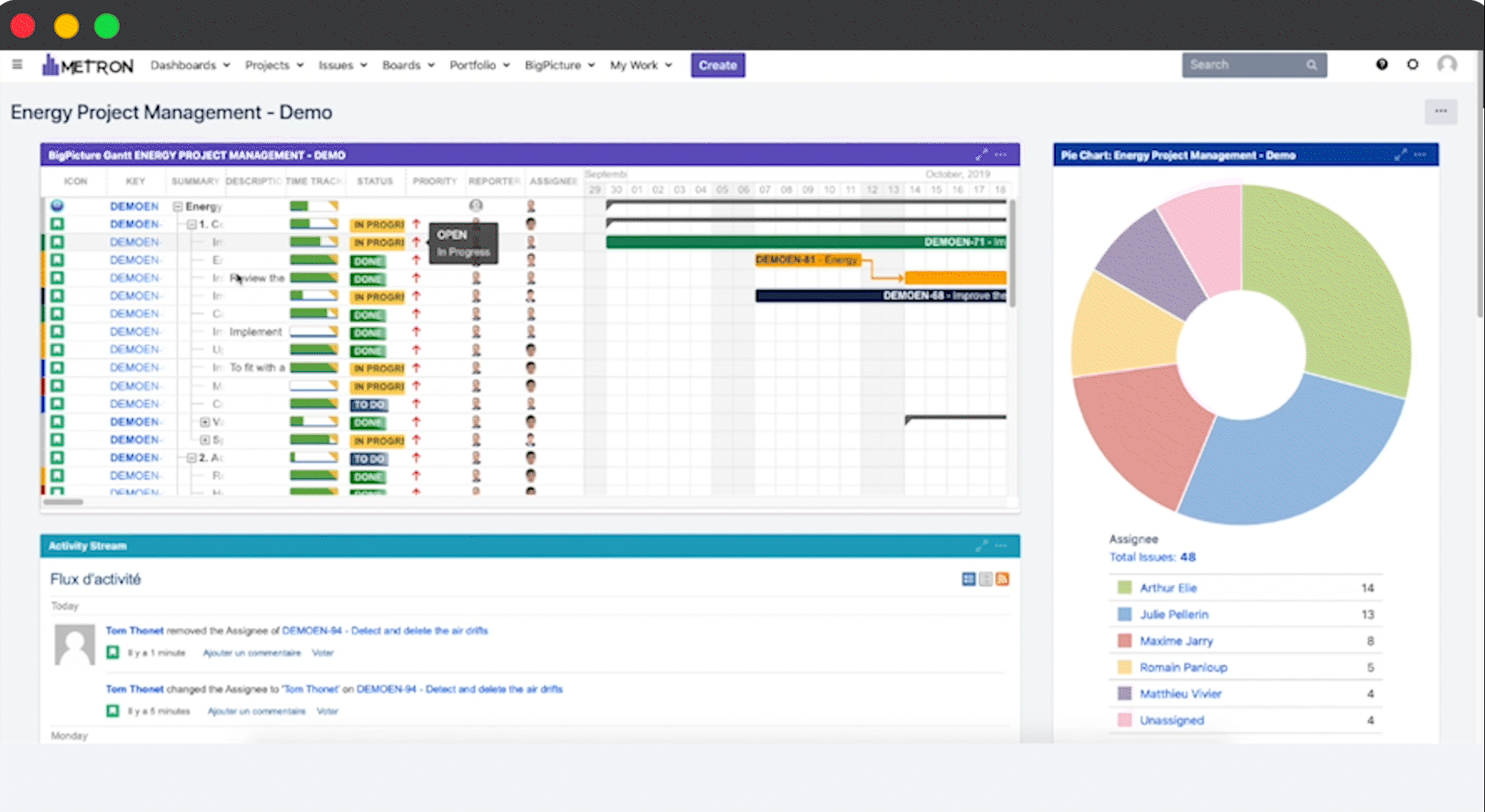Maximize the Activity Stream gadget
The image size is (1485, 812).
click(x=982, y=546)
